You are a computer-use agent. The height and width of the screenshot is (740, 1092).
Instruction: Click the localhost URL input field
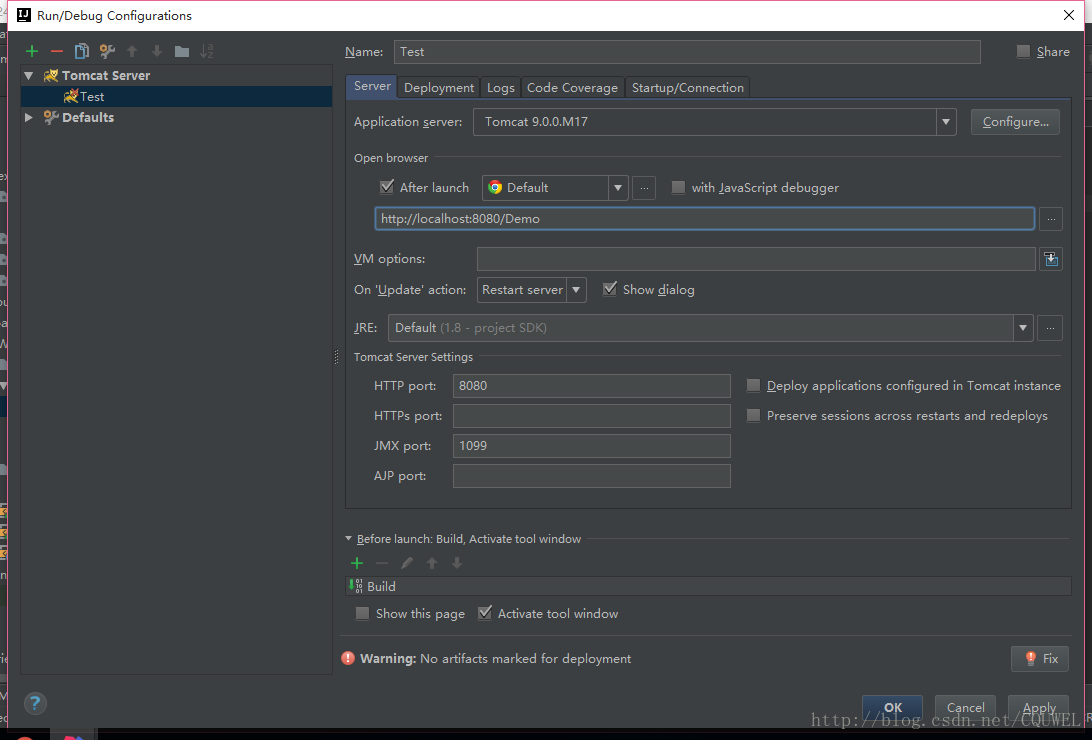coord(704,219)
